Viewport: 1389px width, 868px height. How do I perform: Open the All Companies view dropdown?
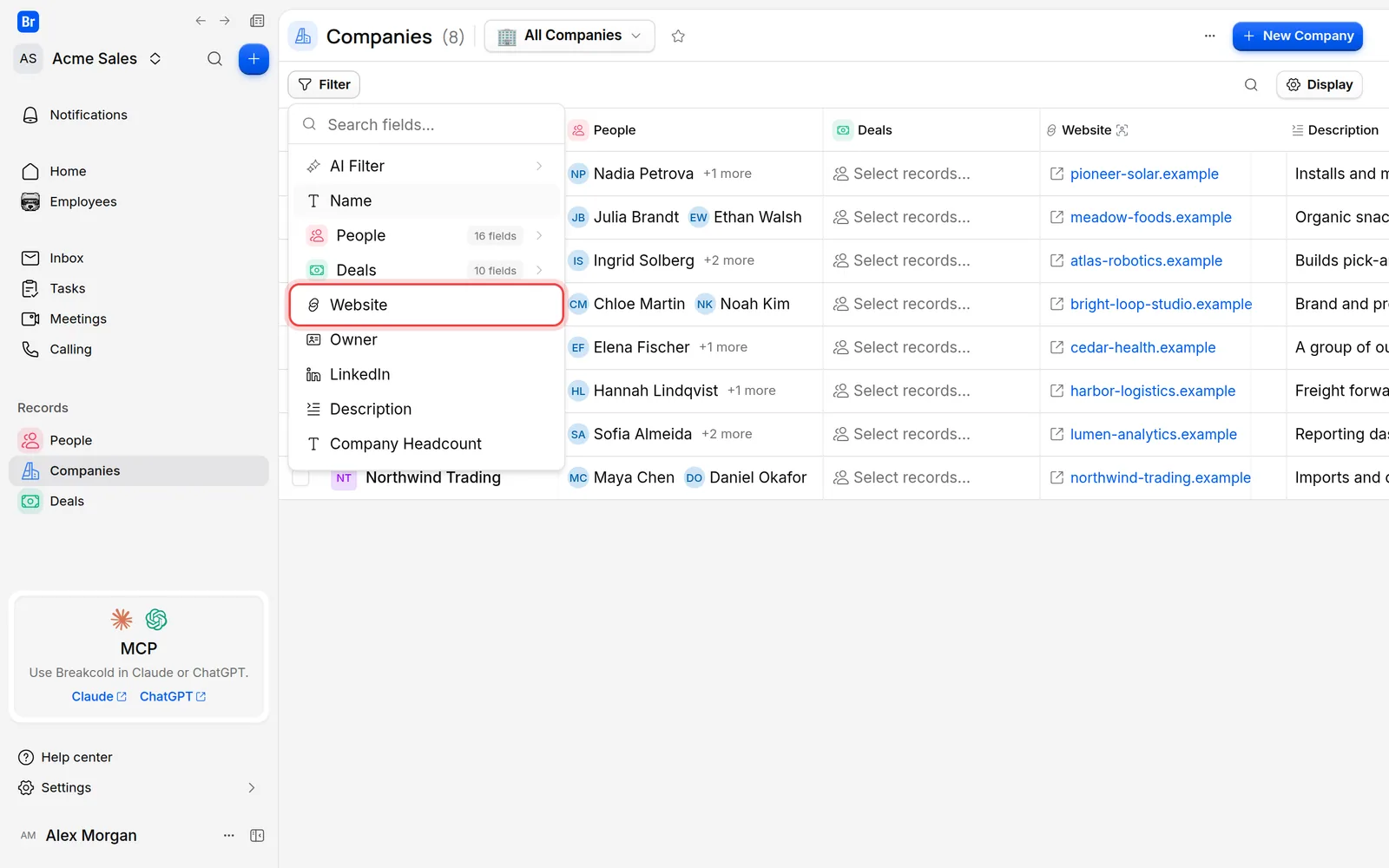pos(569,36)
